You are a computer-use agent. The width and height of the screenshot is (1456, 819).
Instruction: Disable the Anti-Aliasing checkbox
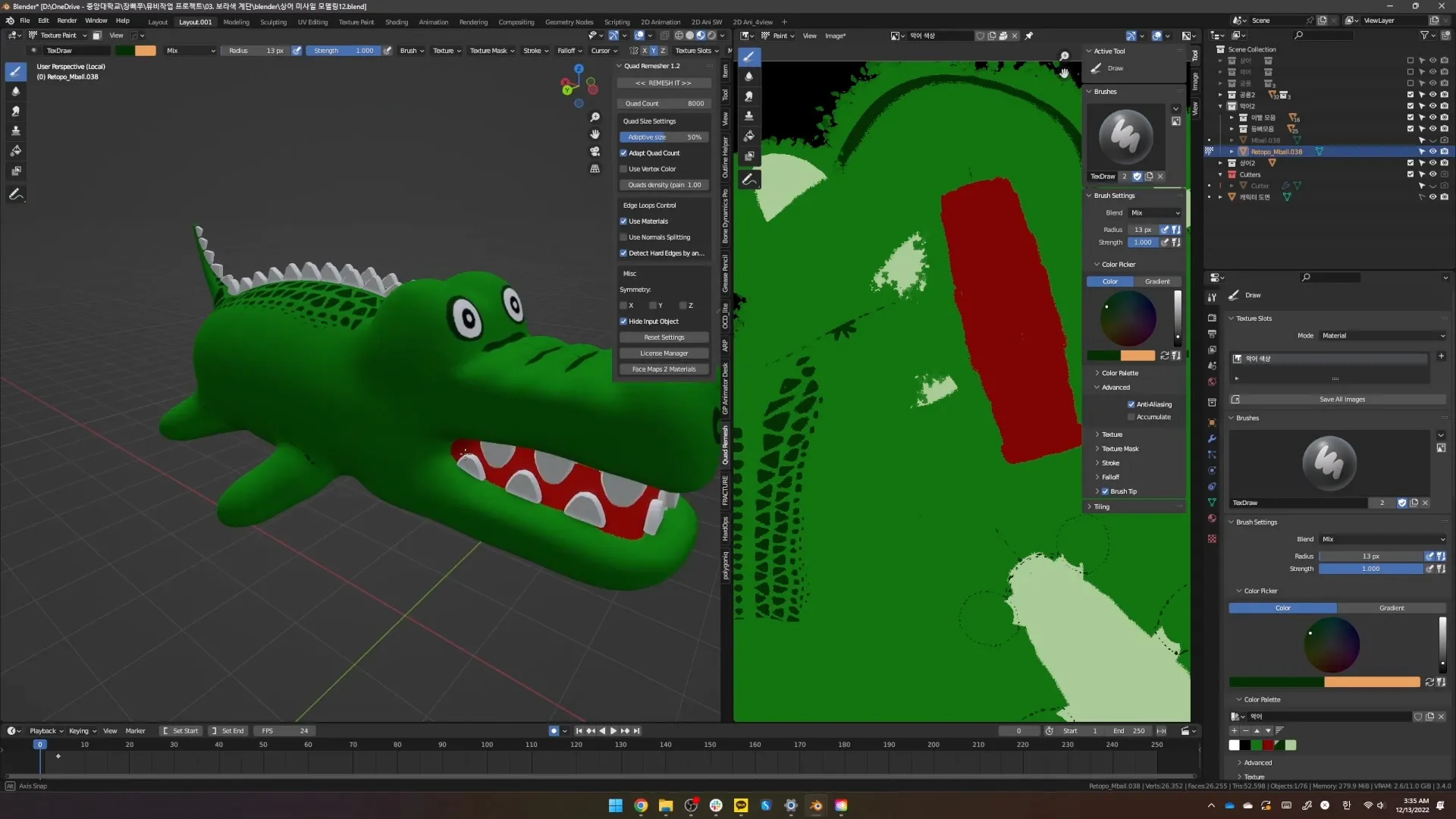(1131, 404)
